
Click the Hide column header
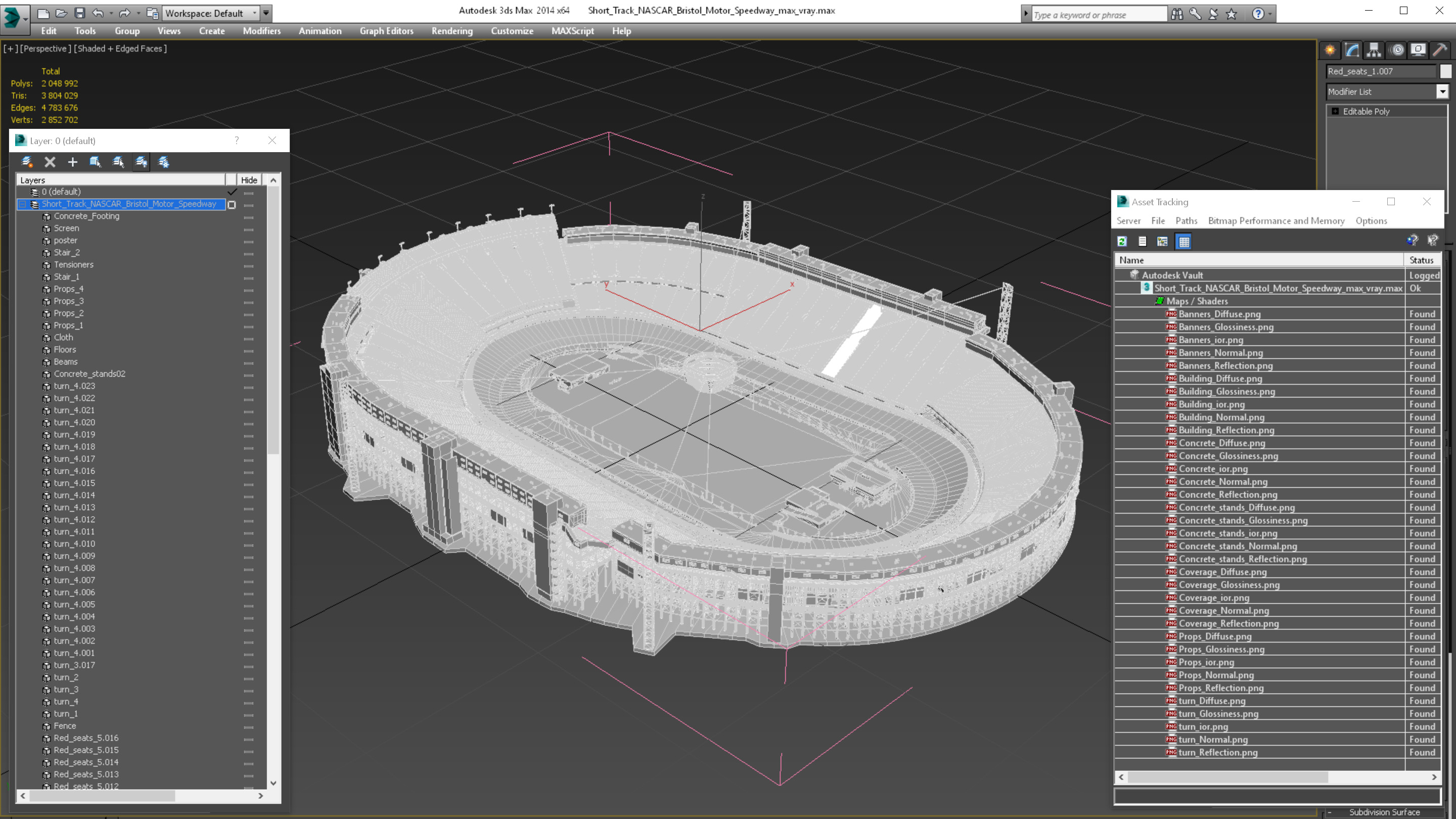(x=249, y=180)
